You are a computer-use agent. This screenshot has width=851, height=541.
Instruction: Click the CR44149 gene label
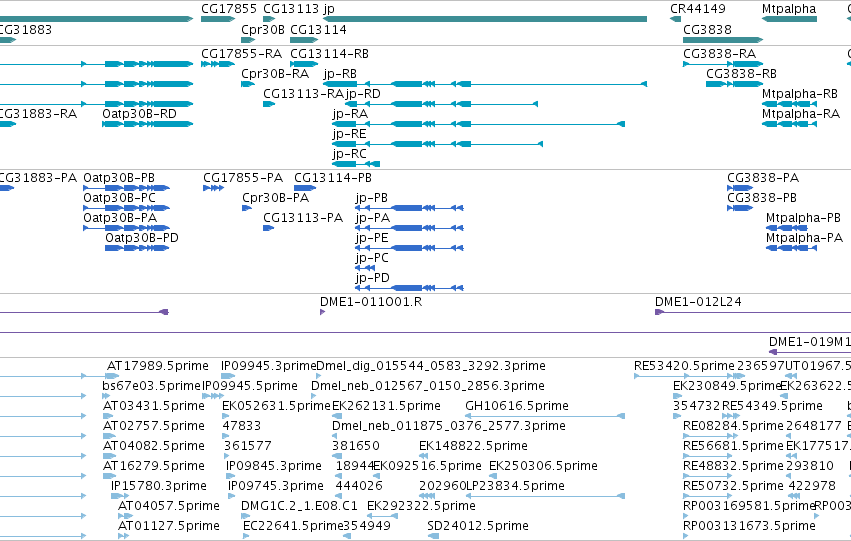[697, 9]
